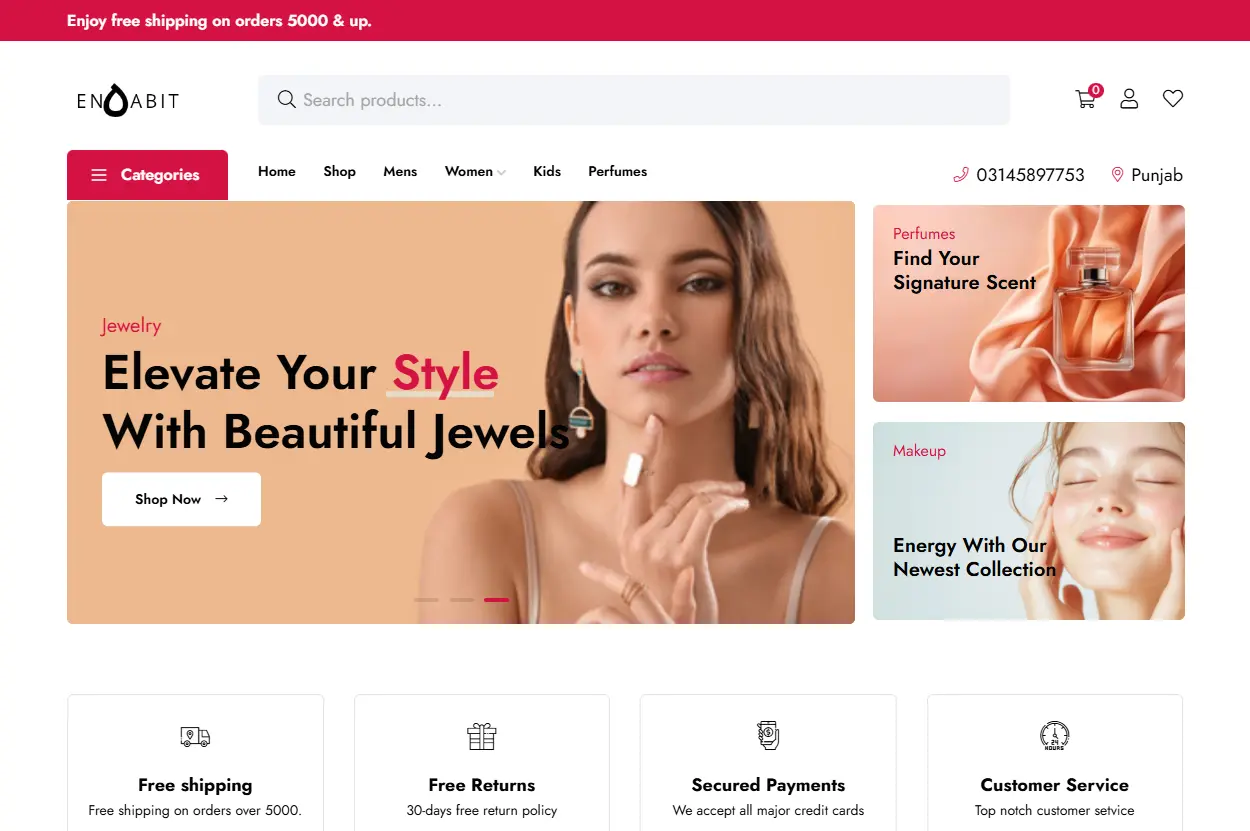Screen dimensions: 1250x831
Task: Click the search magnifier icon
Action: coord(286,100)
